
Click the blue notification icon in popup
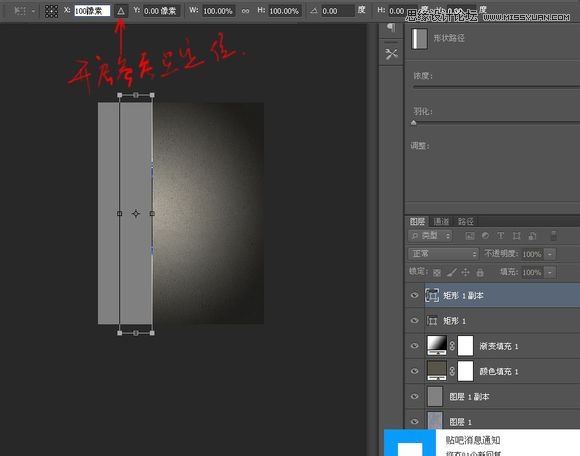(x=410, y=443)
